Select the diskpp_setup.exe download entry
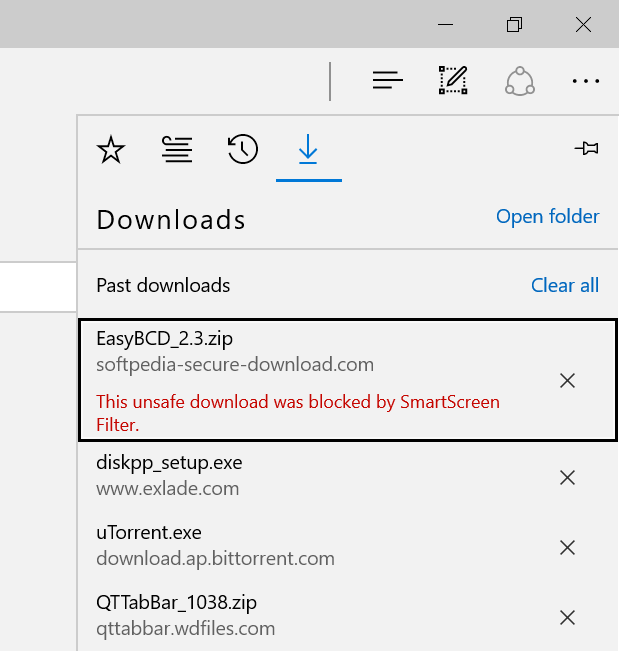This screenshot has width=619, height=651. pos(348,476)
